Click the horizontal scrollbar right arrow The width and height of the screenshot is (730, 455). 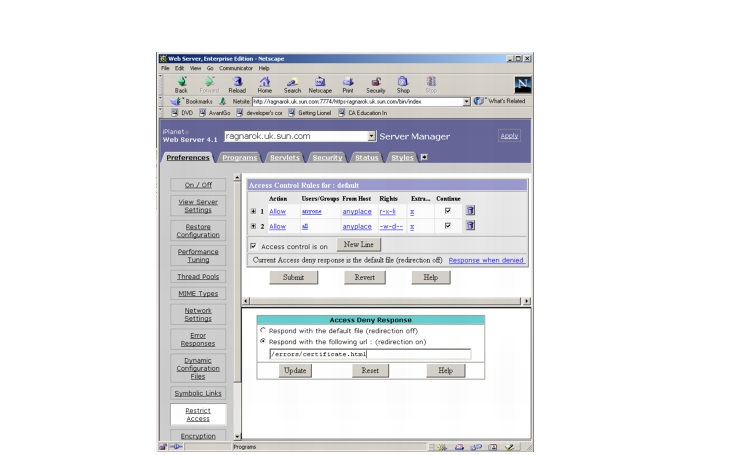click(527, 301)
